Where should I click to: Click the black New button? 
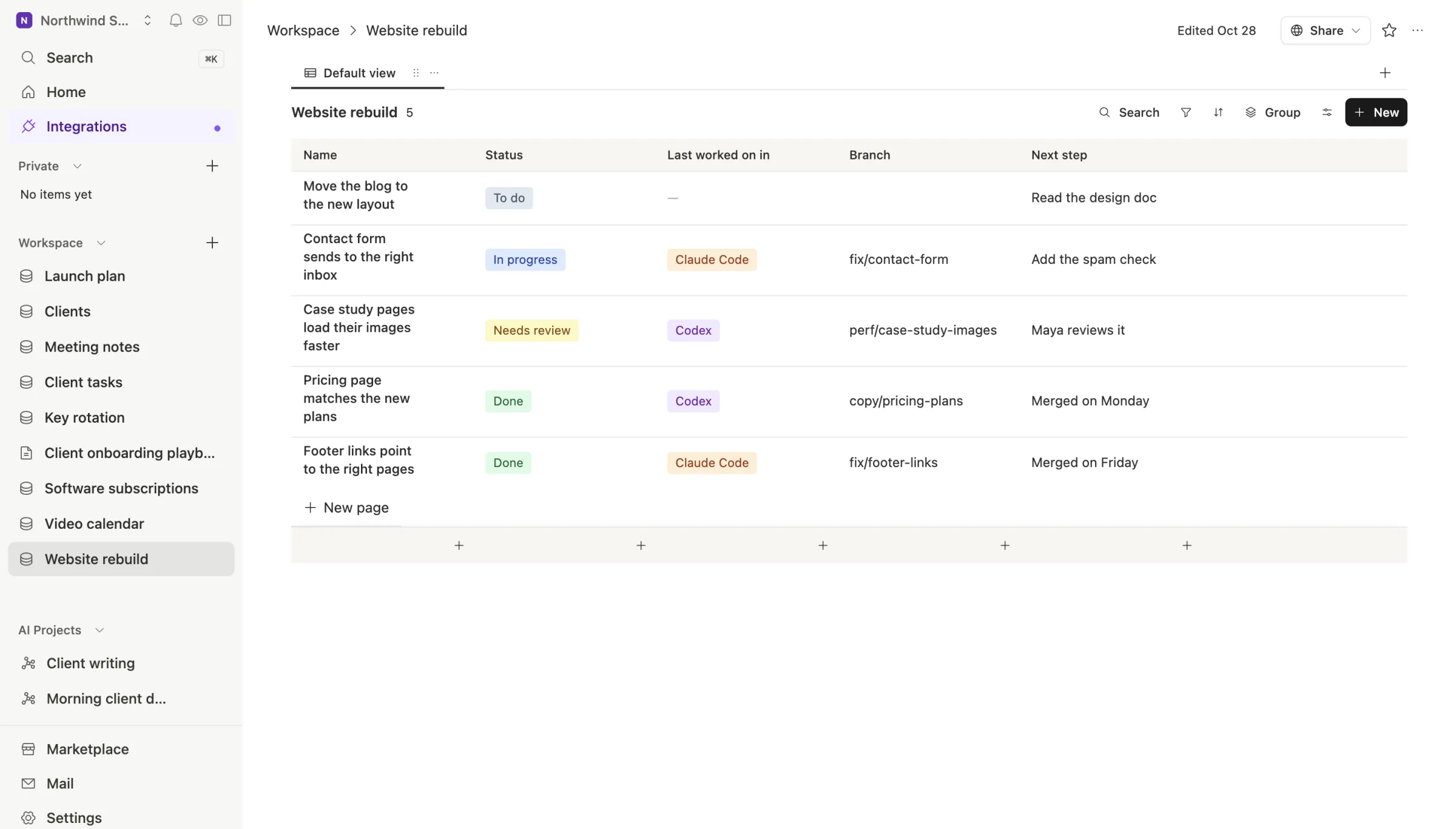(1376, 113)
